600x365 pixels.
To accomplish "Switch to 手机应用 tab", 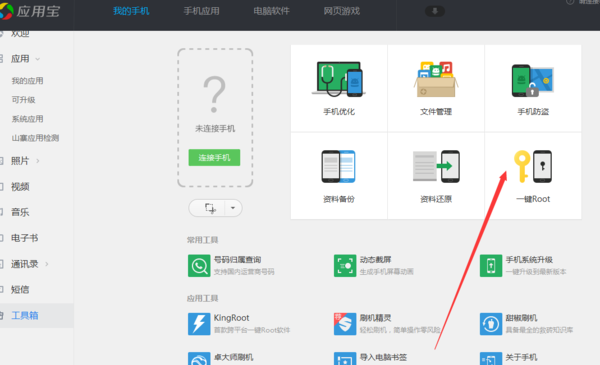I will tap(201, 11).
